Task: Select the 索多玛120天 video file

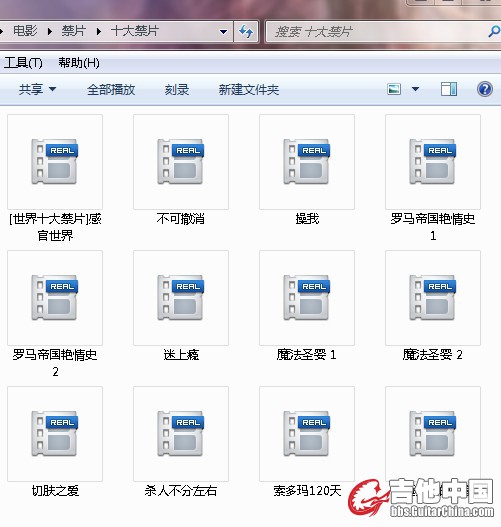Action: (307, 442)
